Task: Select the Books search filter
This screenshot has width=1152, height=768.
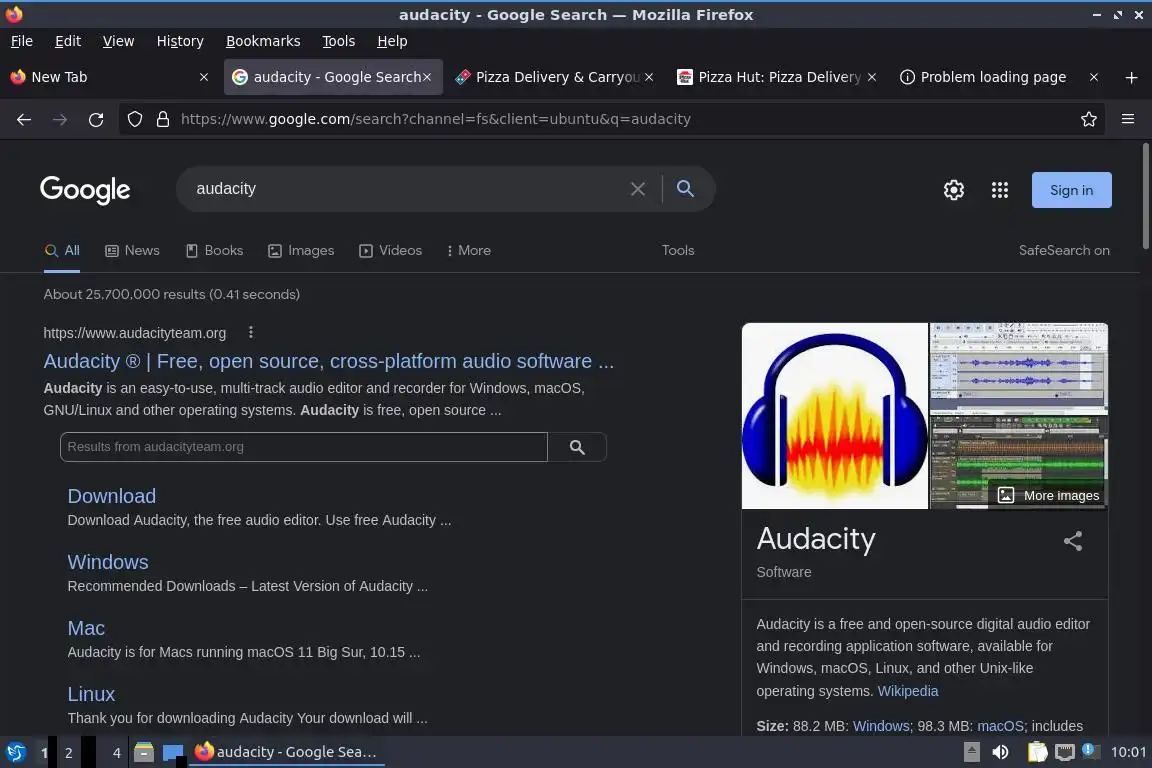Action: [x=214, y=251]
